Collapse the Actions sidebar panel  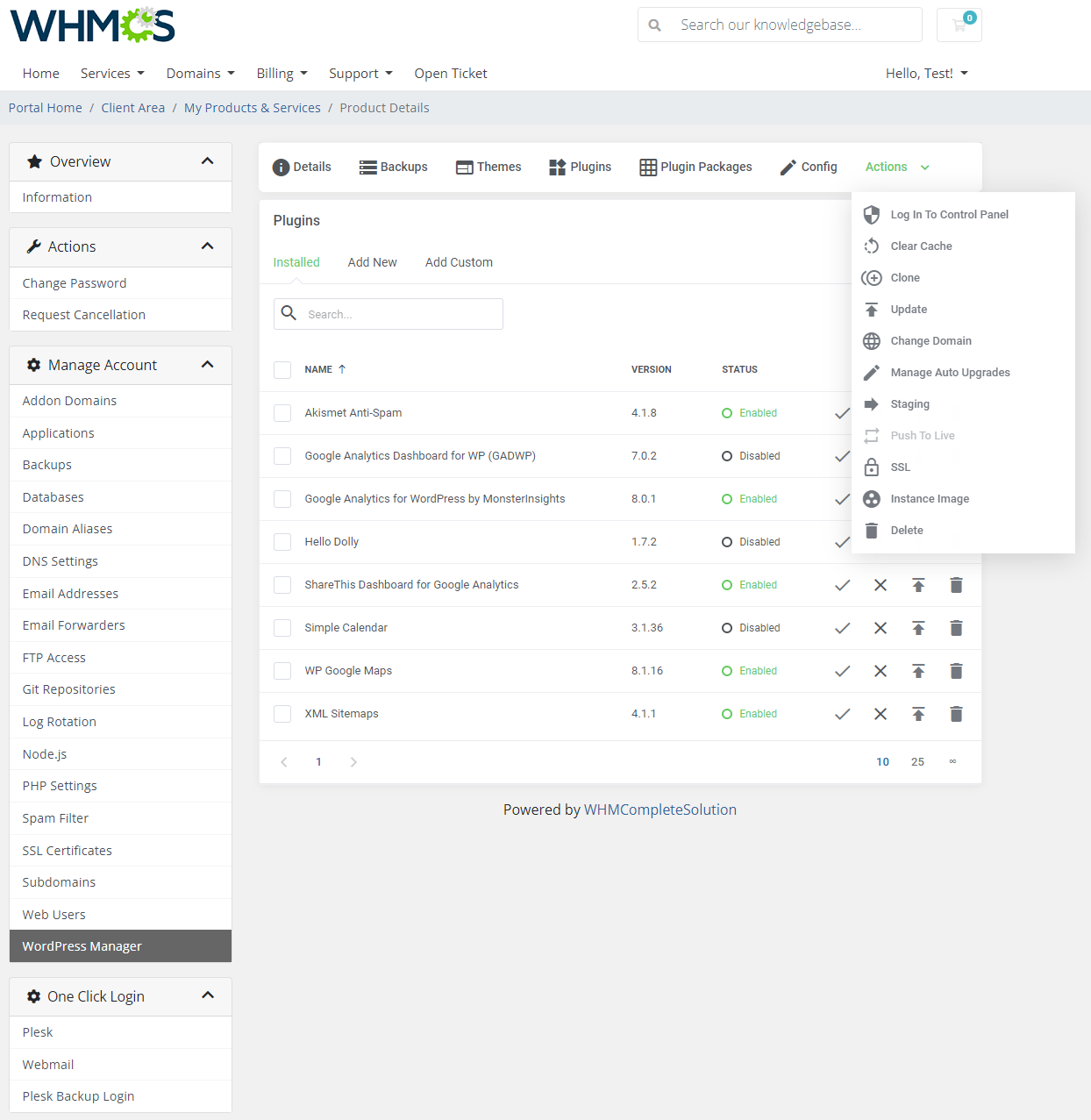click(208, 246)
